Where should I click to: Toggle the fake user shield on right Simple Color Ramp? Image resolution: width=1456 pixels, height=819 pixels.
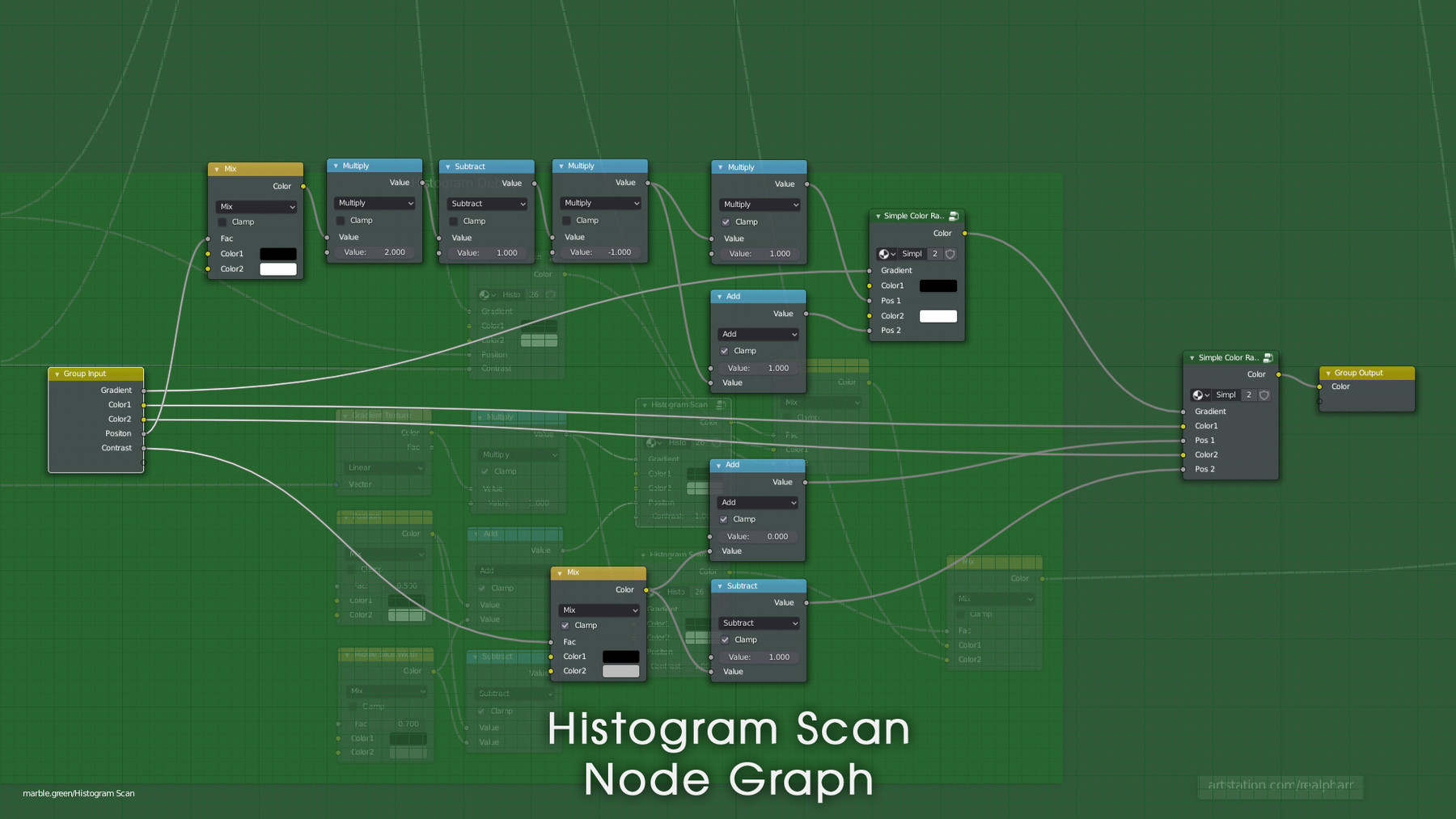click(x=1263, y=395)
